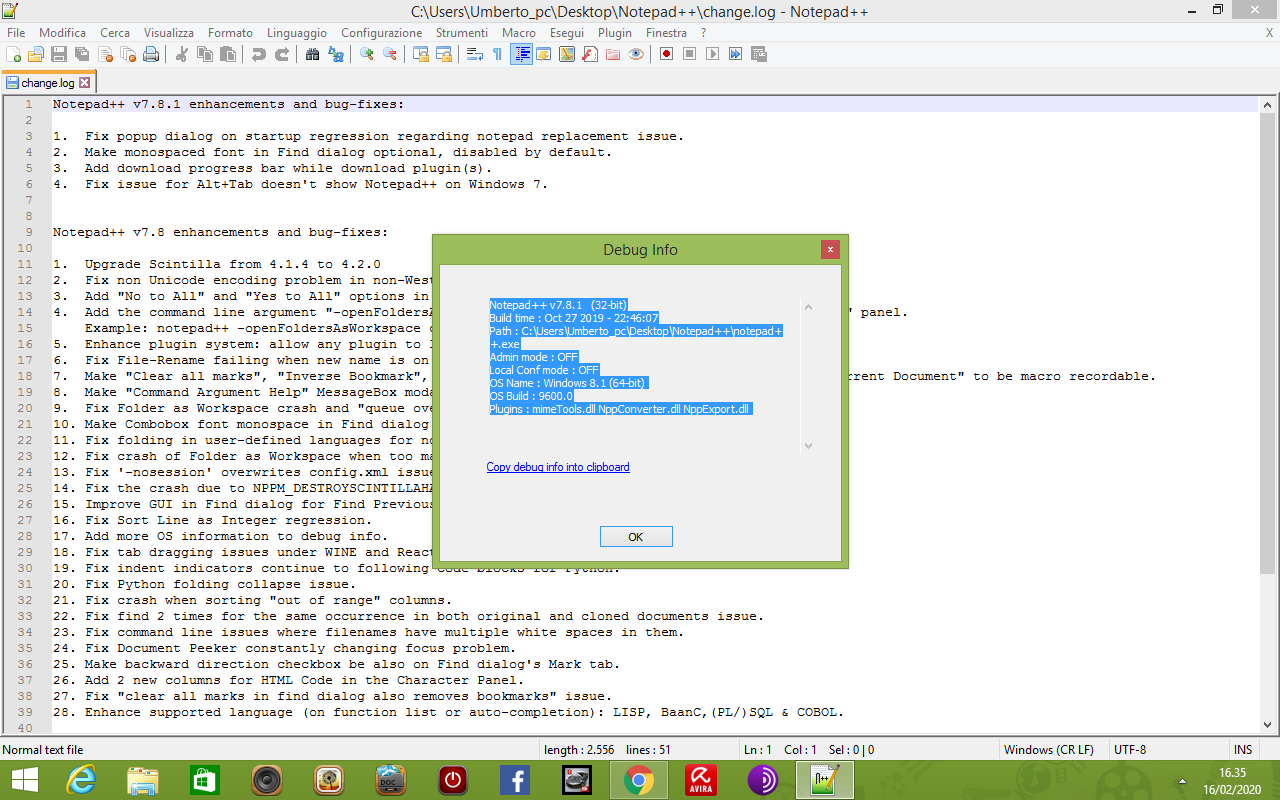This screenshot has width=1280, height=800.
Task: Click OK in Debug Info dialog
Action: 636,537
